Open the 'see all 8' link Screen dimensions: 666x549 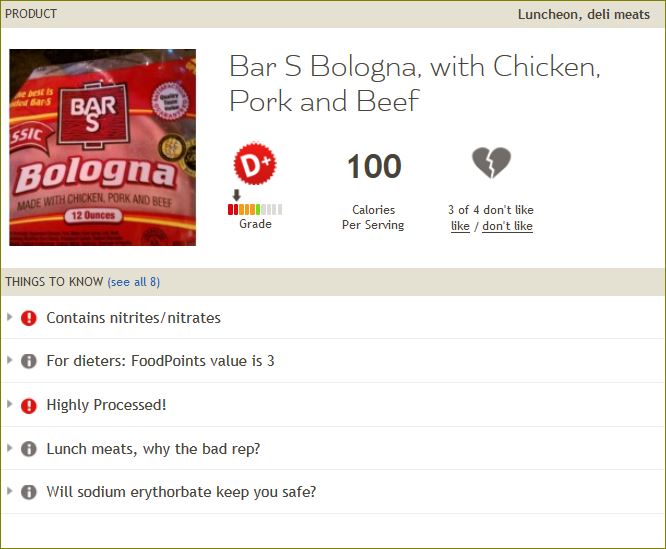pos(134,282)
